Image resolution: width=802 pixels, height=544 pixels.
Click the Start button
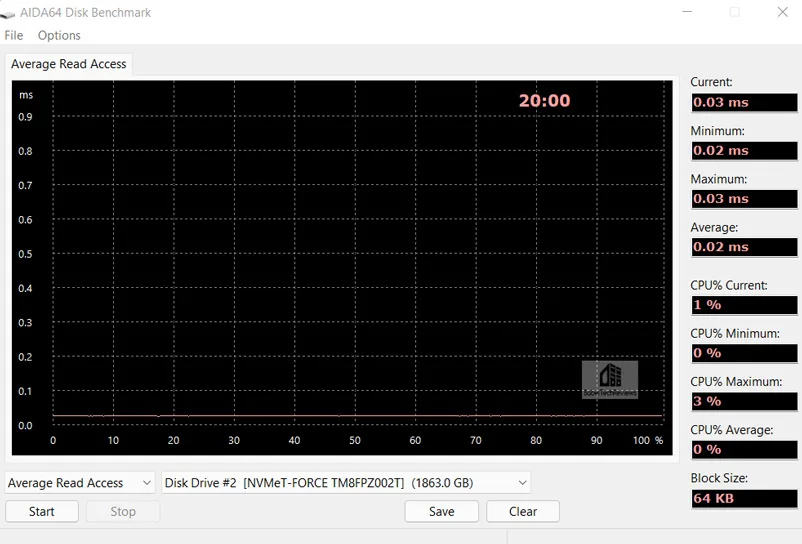pos(42,511)
